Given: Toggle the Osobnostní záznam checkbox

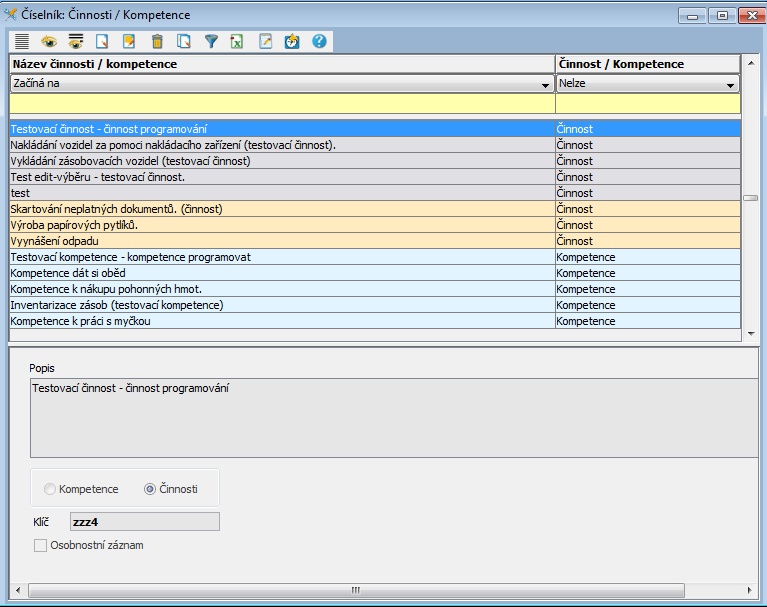Looking at the screenshot, I should point(41,545).
